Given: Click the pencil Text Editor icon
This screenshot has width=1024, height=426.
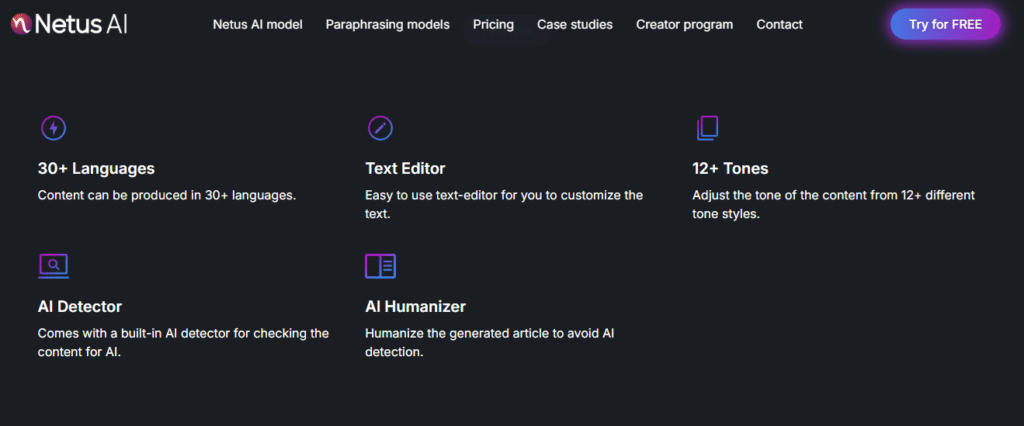Looking at the screenshot, I should click(x=380, y=128).
